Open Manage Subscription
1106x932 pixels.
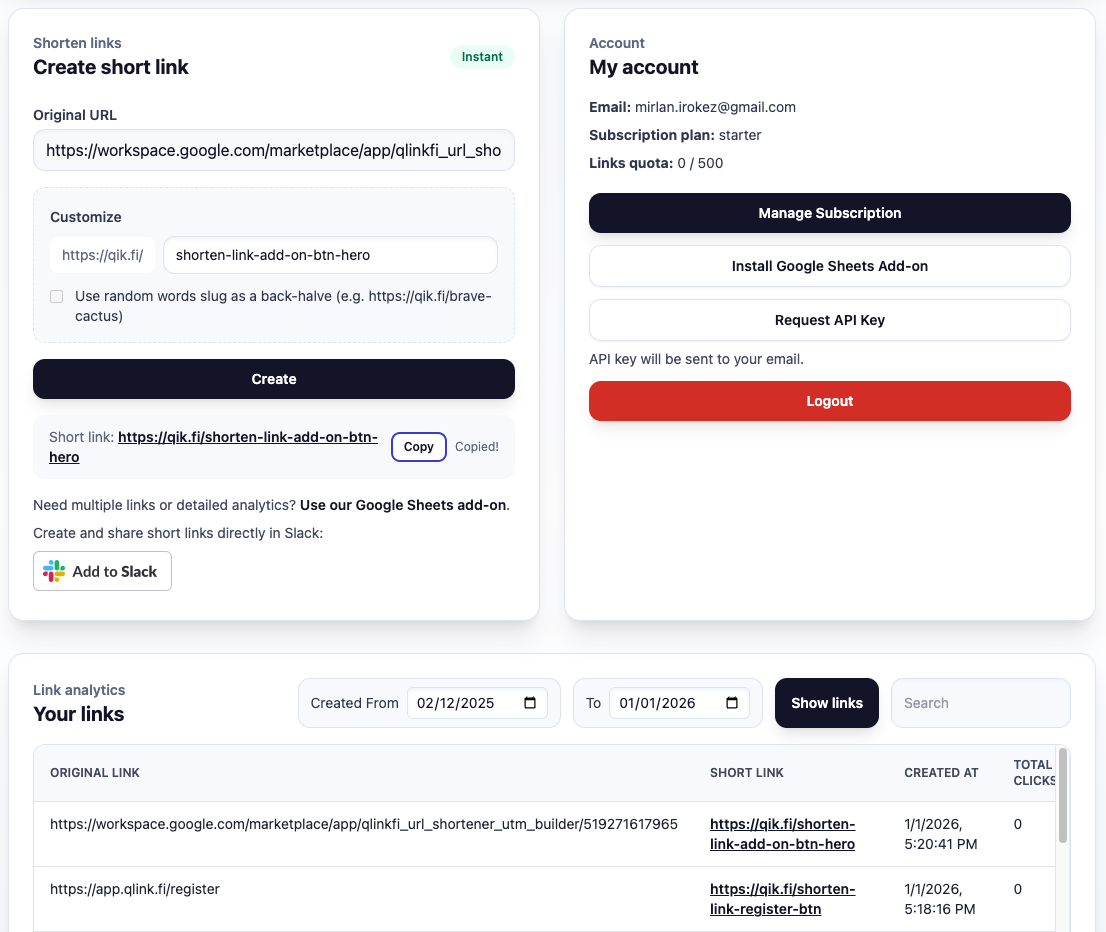point(829,213)
